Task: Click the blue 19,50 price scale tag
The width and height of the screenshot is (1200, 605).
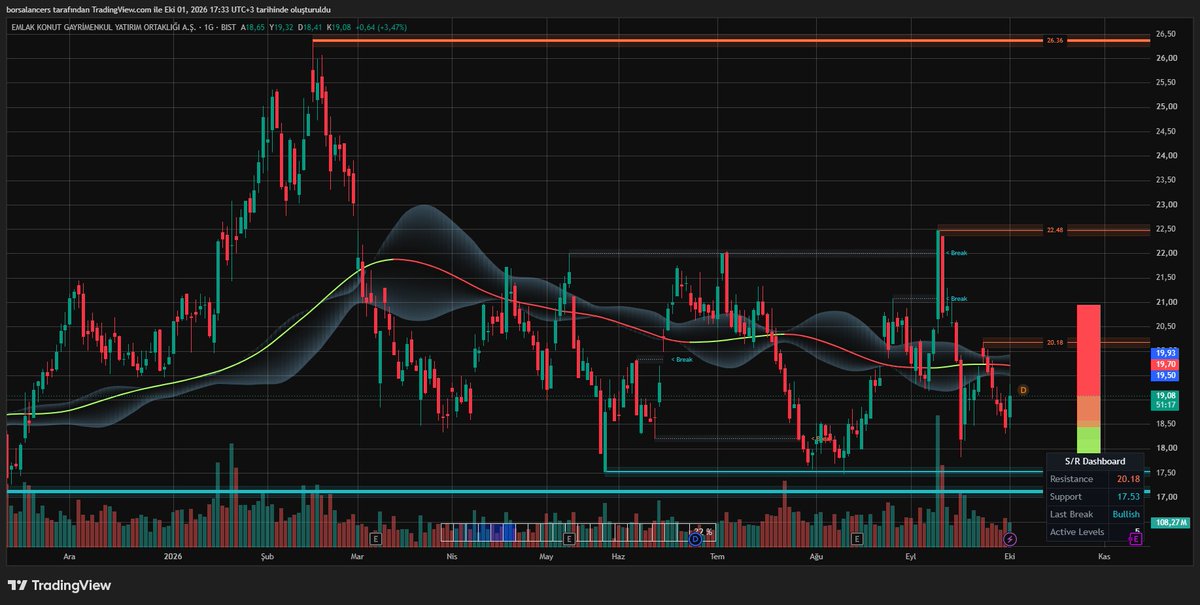Action: point(1166,376)
